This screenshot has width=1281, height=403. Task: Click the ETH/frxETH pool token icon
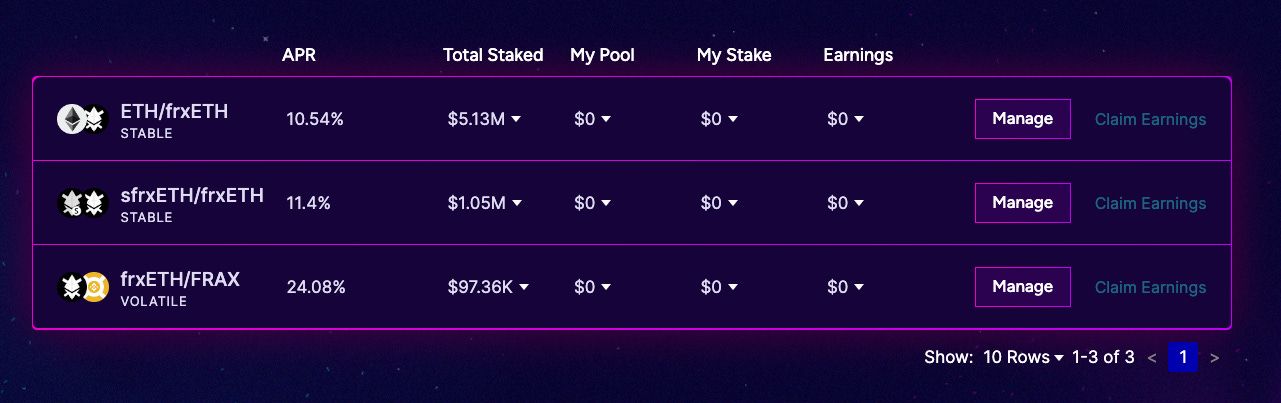coord(81,119)
